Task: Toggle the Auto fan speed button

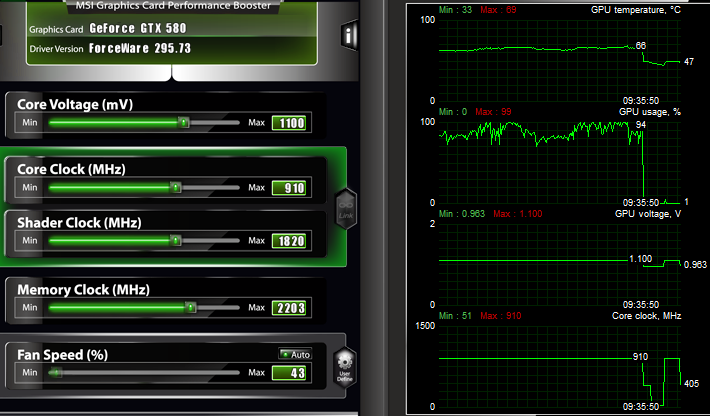Action: [x=296, y=354]
